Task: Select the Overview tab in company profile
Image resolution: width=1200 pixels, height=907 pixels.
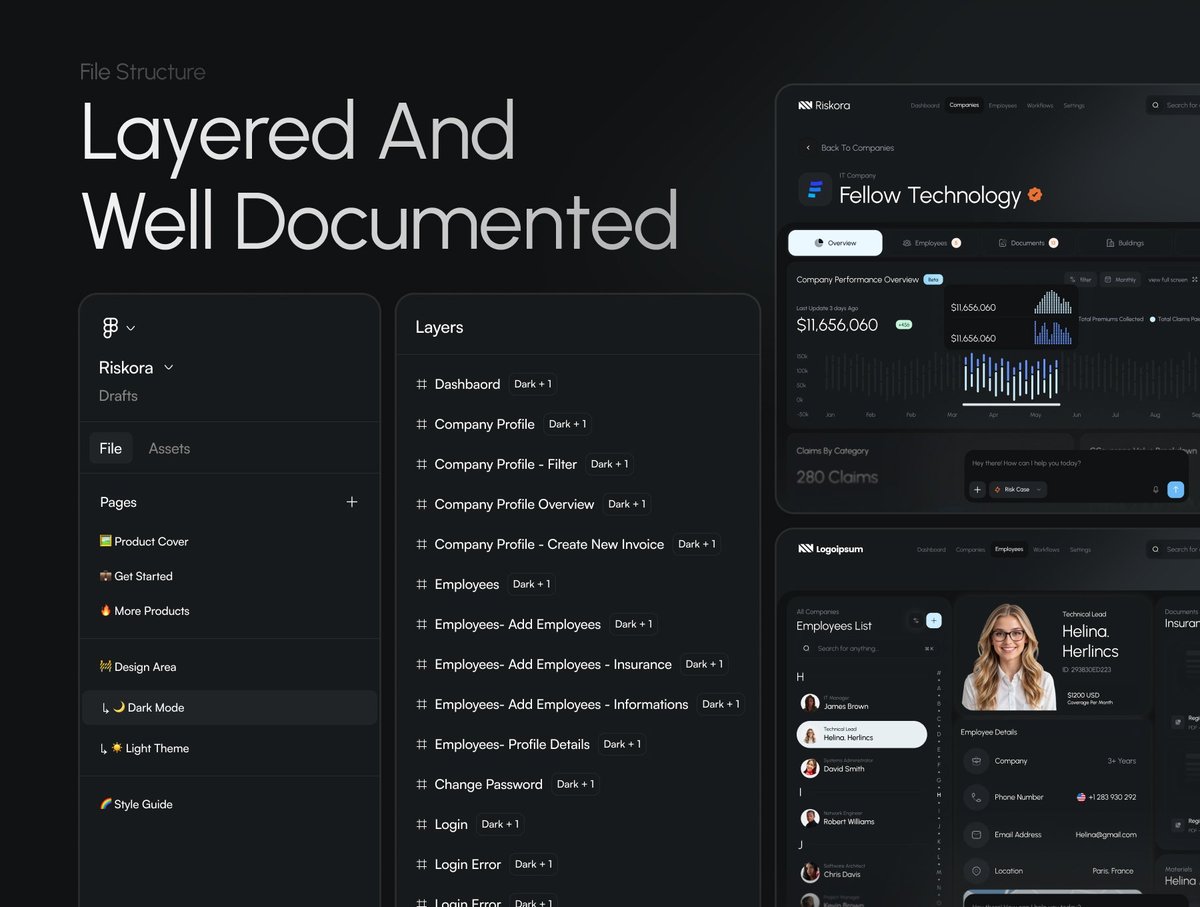Action: (835, 243)
